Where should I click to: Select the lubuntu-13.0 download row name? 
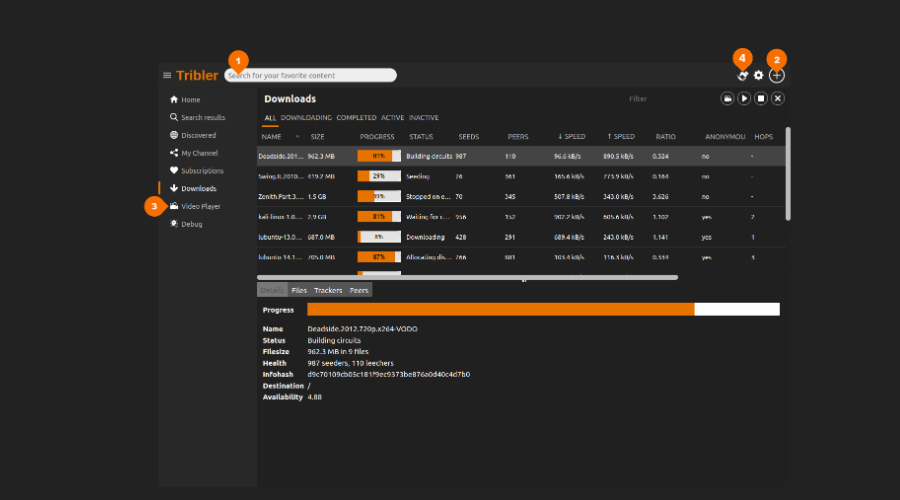(x=281, y=237)
